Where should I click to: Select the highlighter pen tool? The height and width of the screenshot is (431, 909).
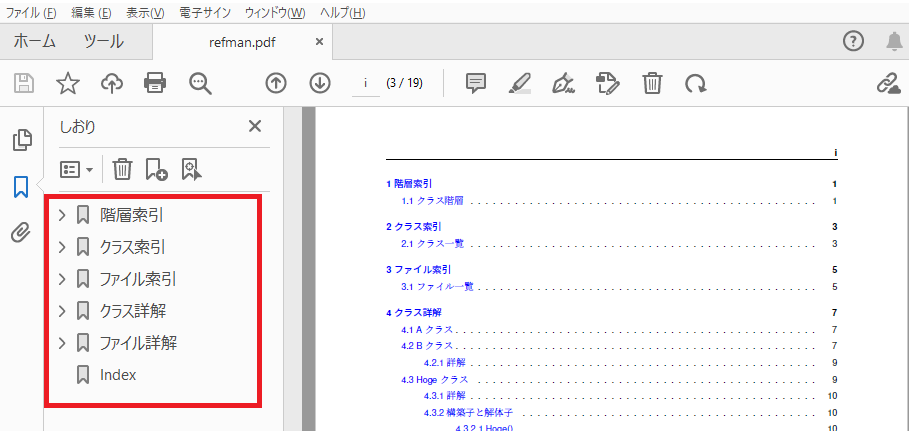point(519,83)
